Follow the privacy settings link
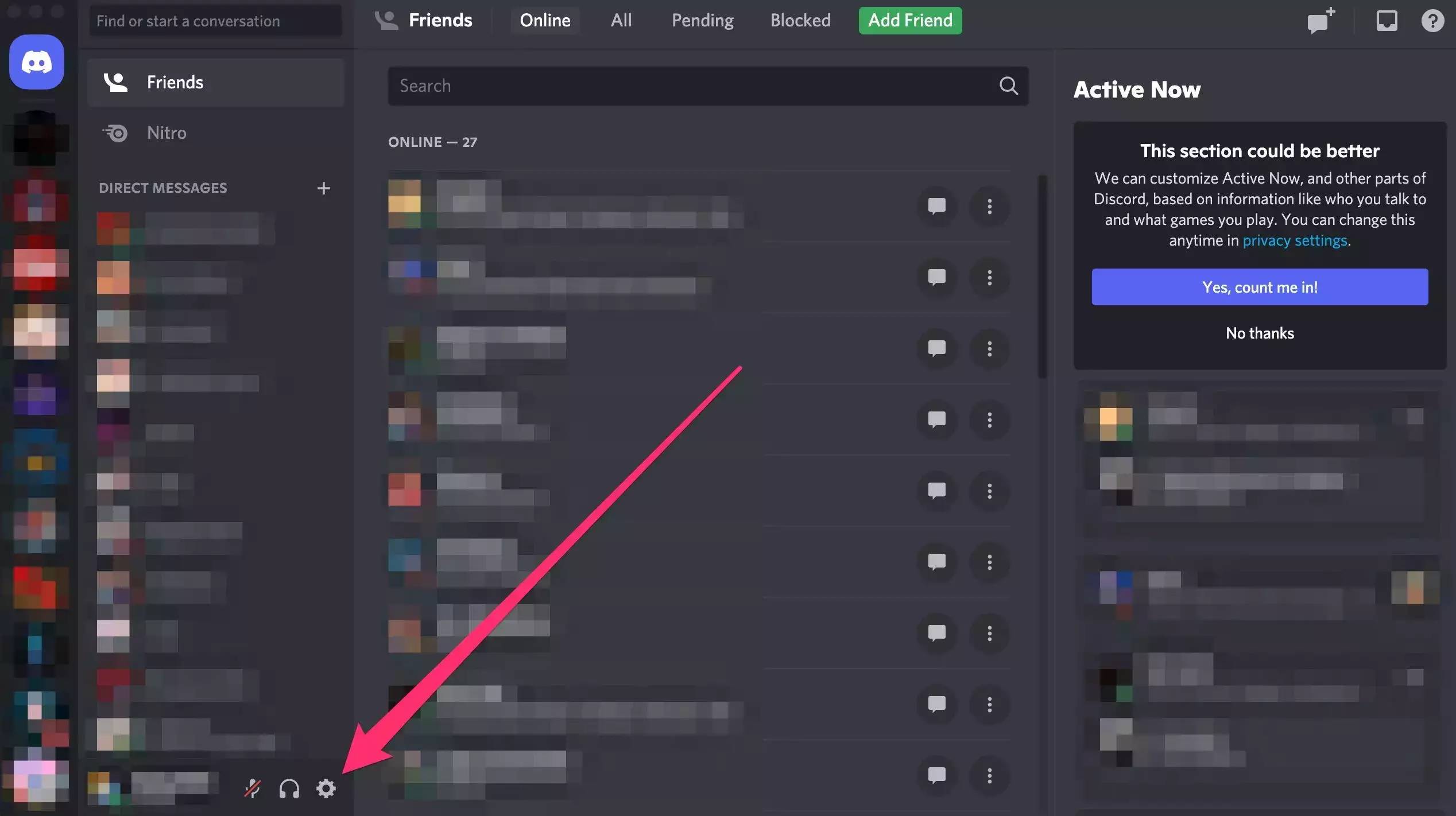The image size is (1456, 816). pos(1295,240)
